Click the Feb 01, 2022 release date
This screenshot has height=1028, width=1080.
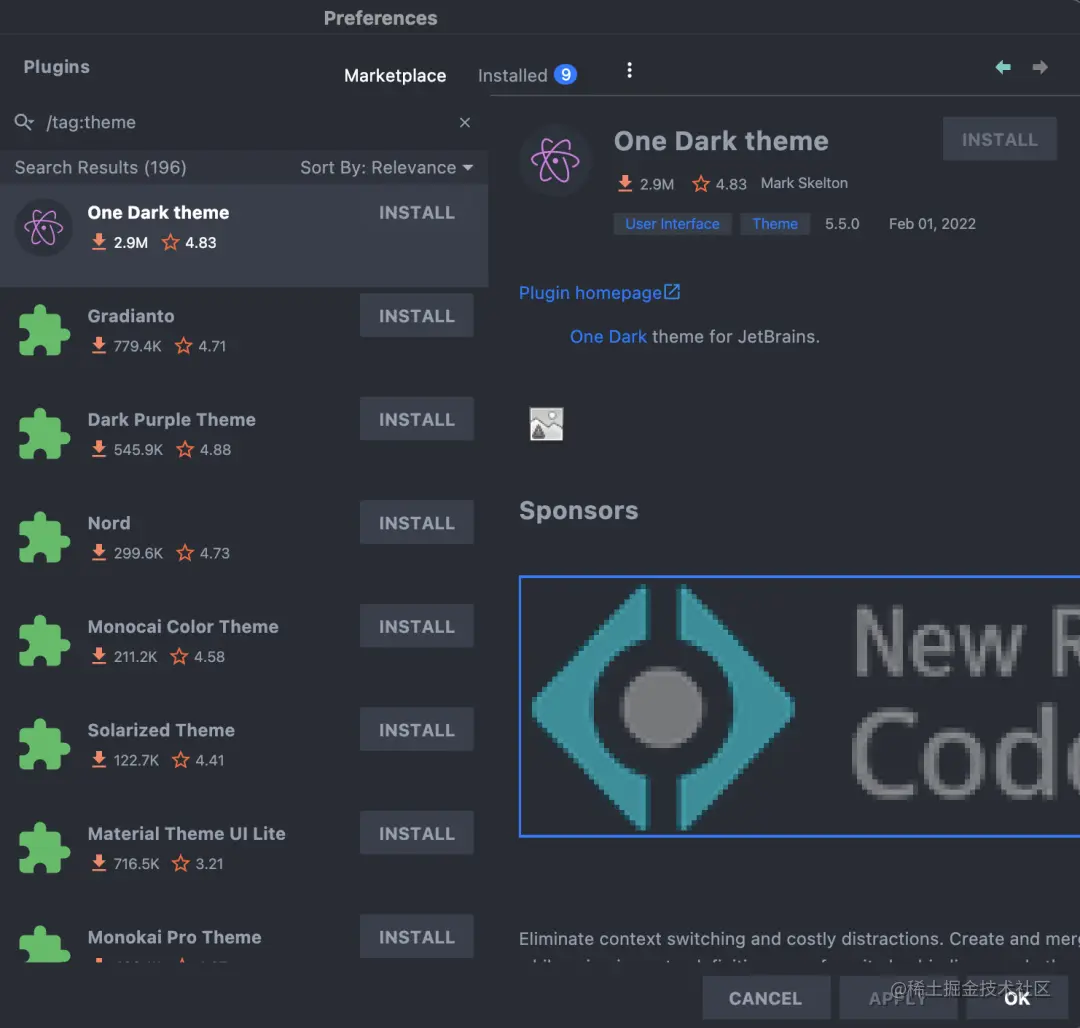(932, 224)
